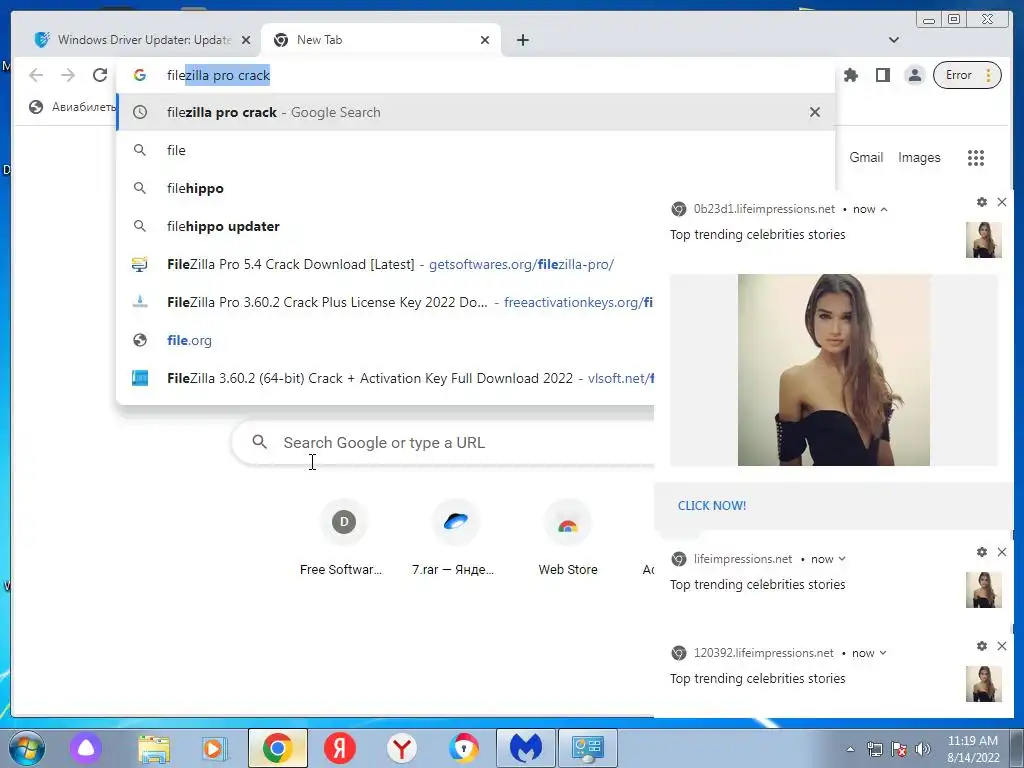Choose the 'file' search suggestion
The height and width of the screenshot is (768, 1024).
pyautogui.click(x=475, y=150)
